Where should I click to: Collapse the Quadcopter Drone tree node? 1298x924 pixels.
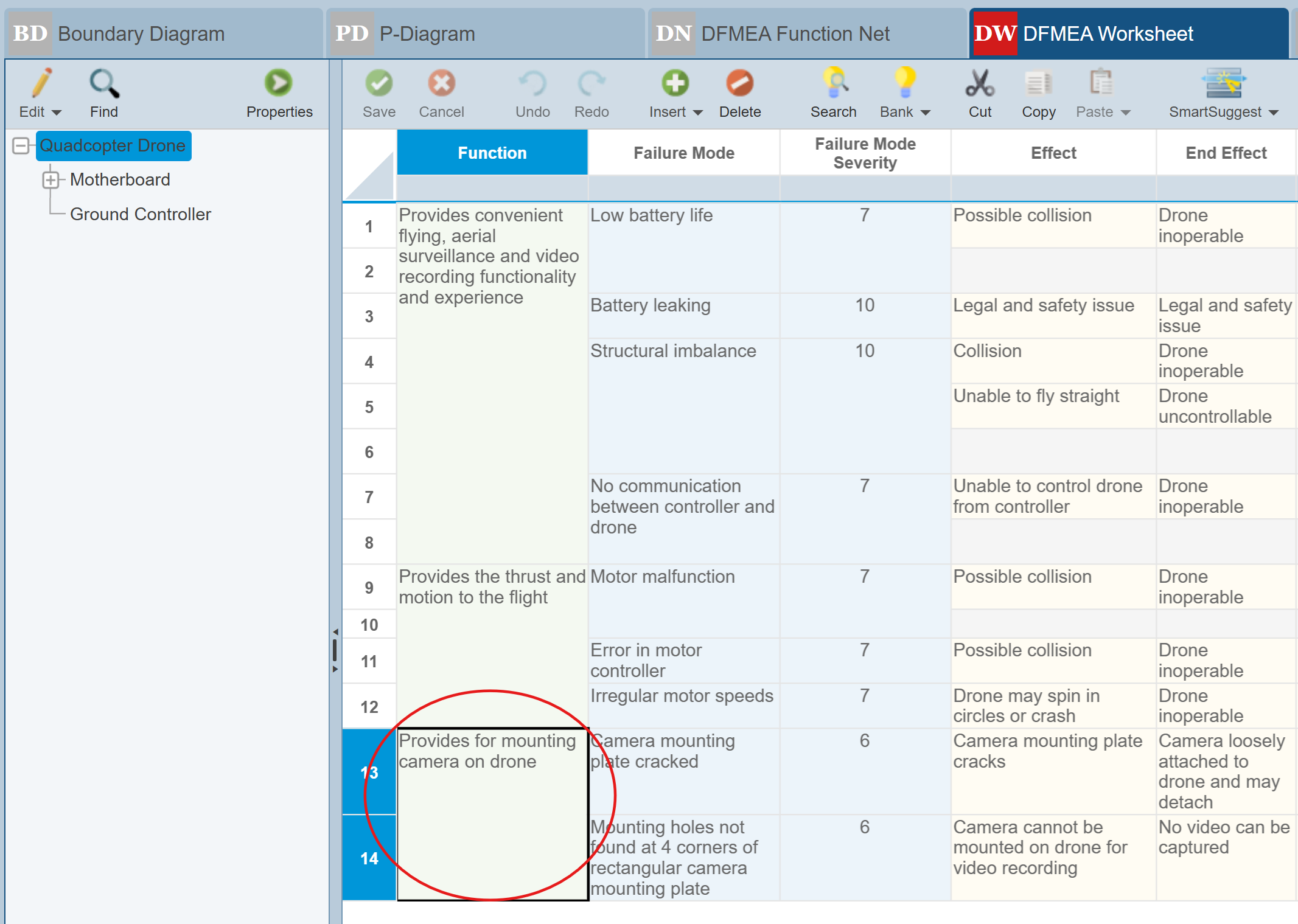[x=21, y=145]
